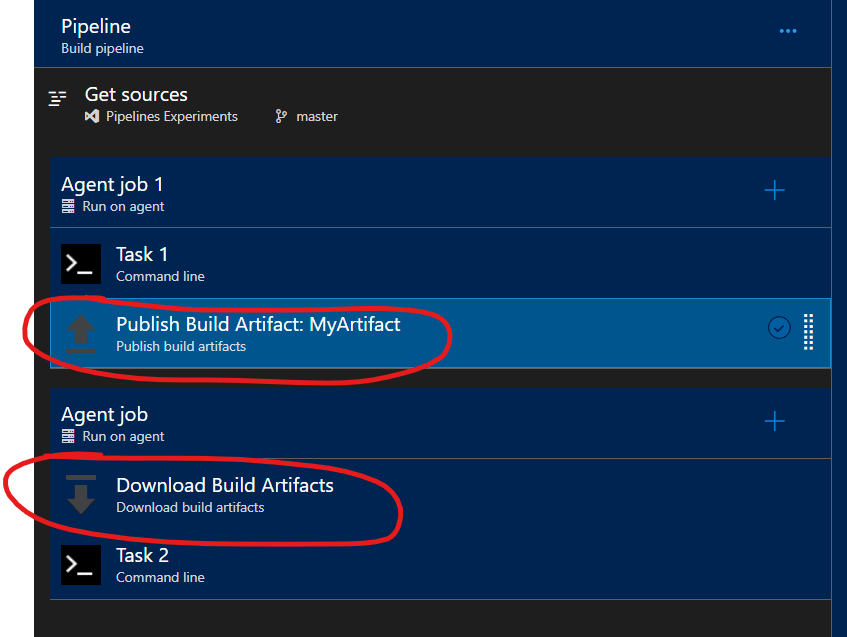Click the Download Build Artifacts download icon
This screenshot has width=847, height=637.
[81, 494]
